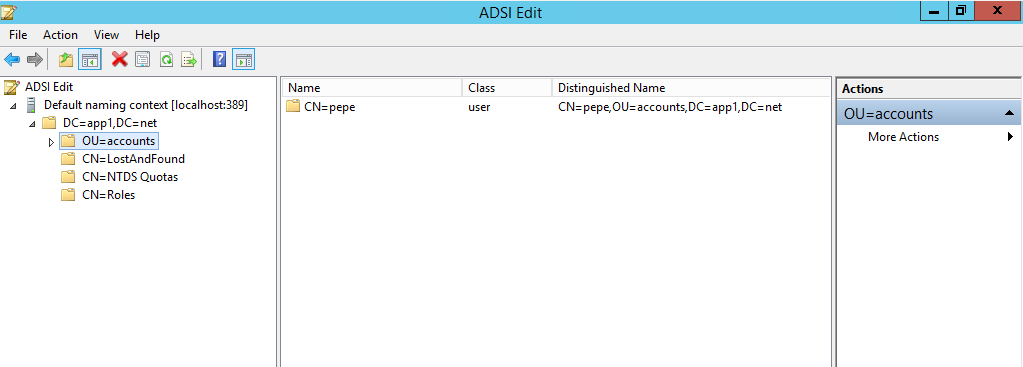Viewport: 1023px width, 367px height.
Task: Minimize the ADSI Edit window
Action: (935, 11)
